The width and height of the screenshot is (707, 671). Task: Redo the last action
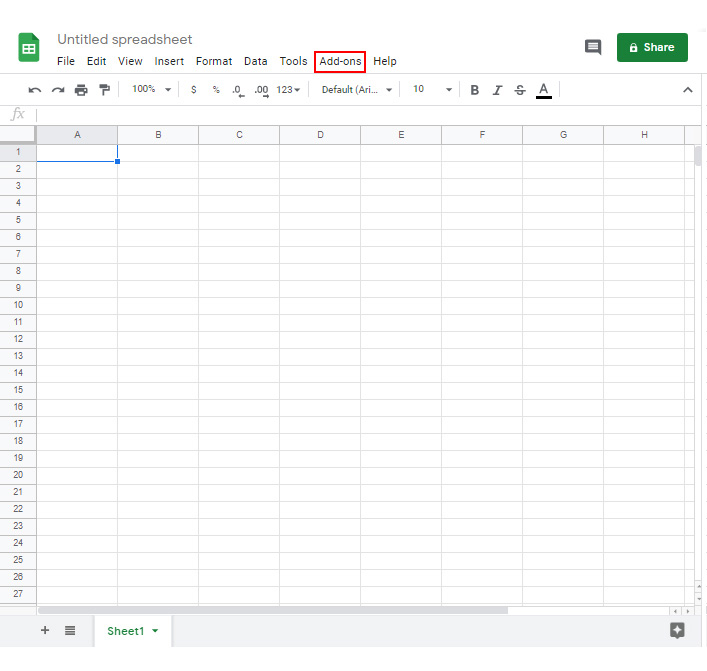(x=58, y=90)
